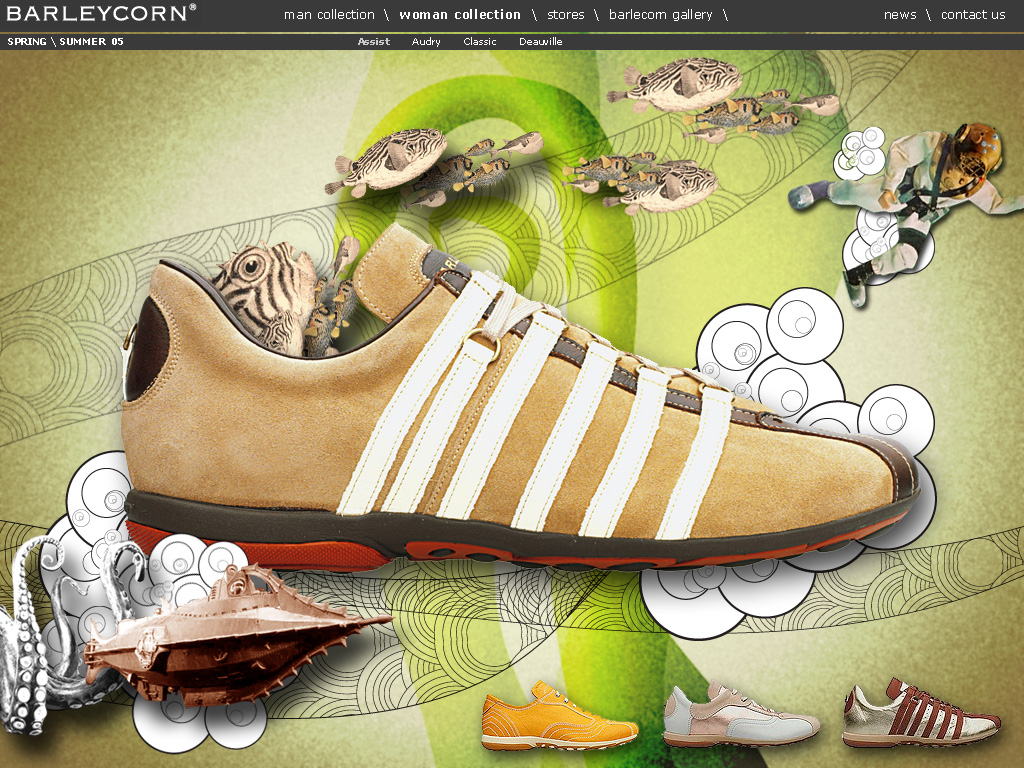Open the news page
Screen dimensions: 1024x768
(x=900, y=14)
